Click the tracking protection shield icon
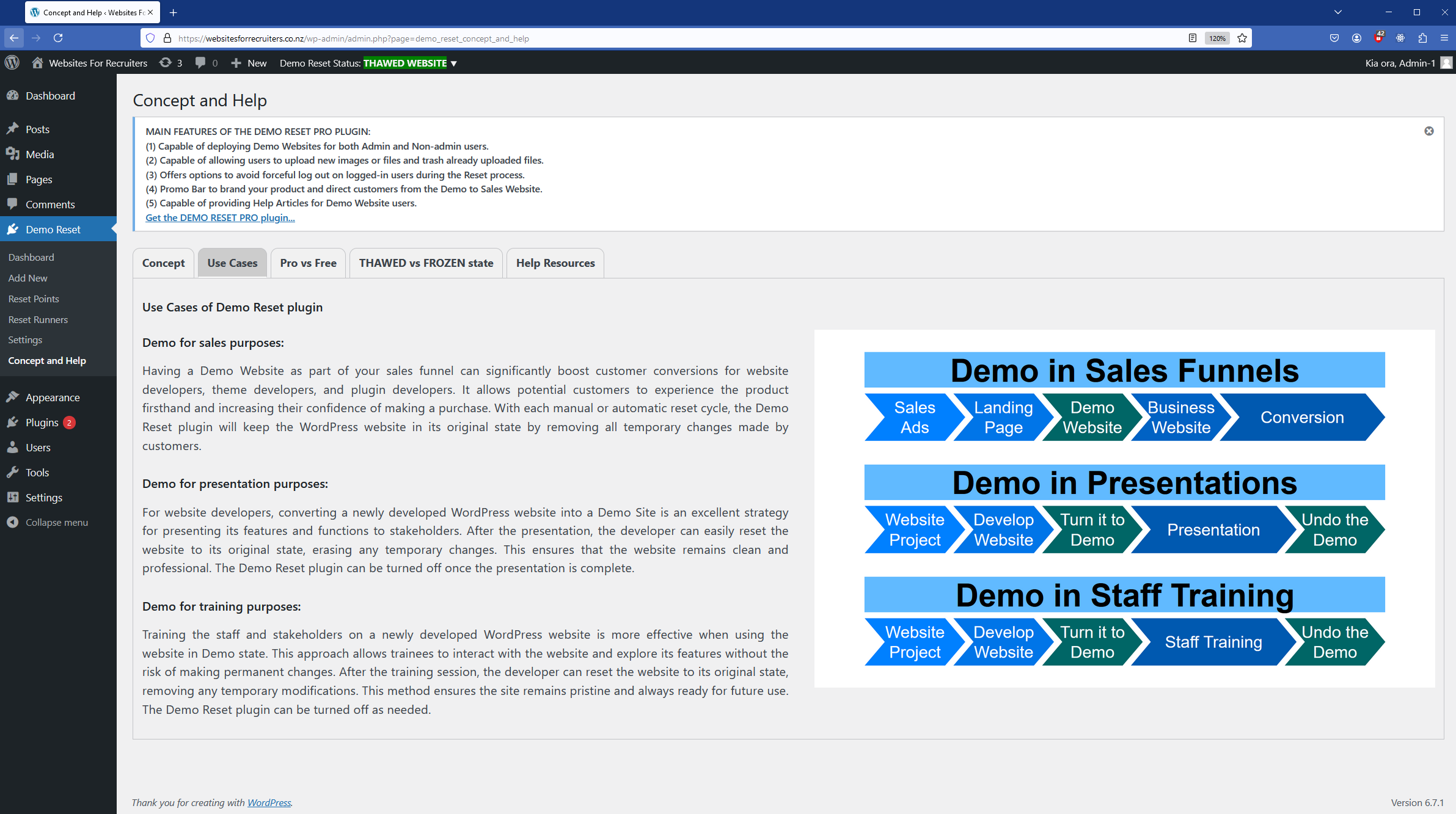 click(x=150, y=38)
